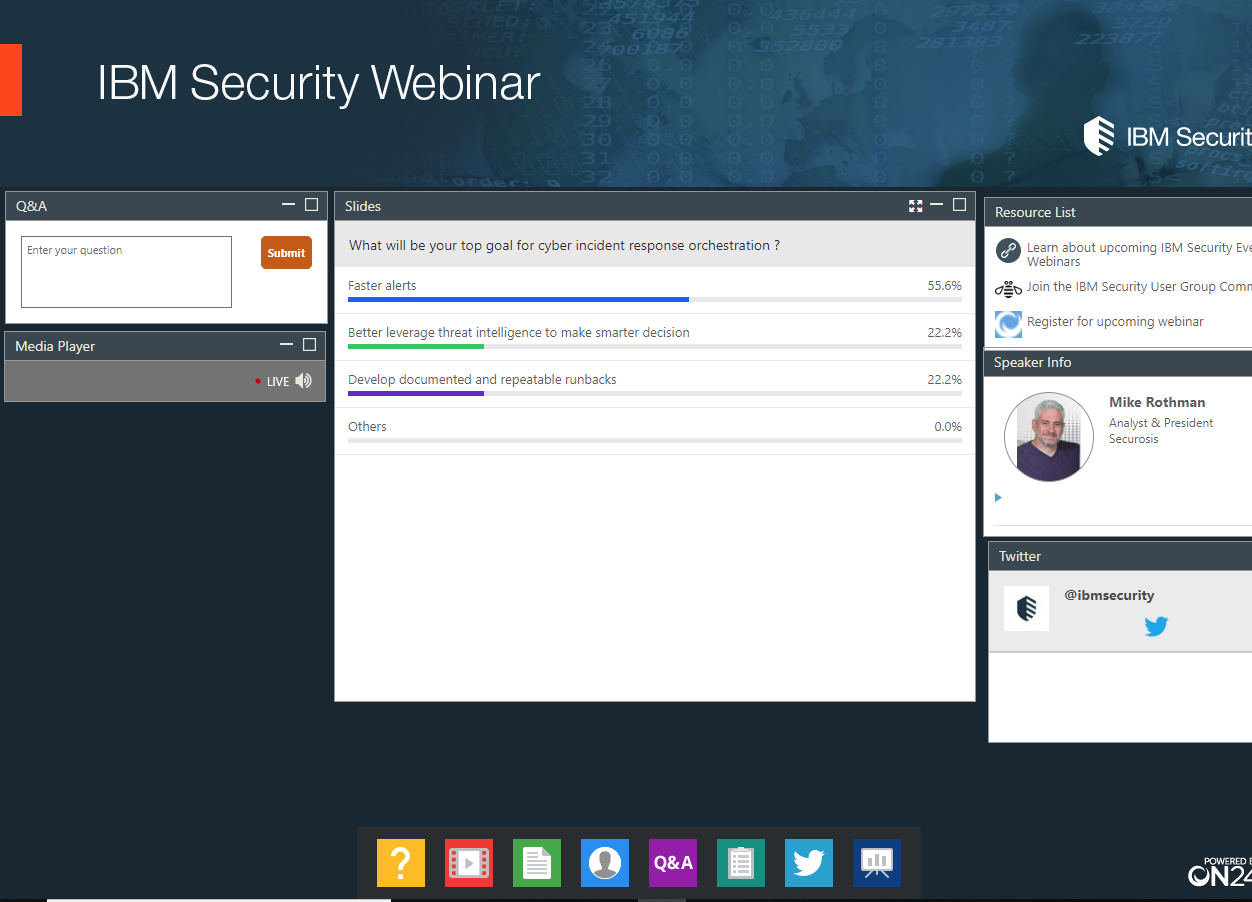
Task: Open the teal survey clipboard icon
Action: click(741, 862)
